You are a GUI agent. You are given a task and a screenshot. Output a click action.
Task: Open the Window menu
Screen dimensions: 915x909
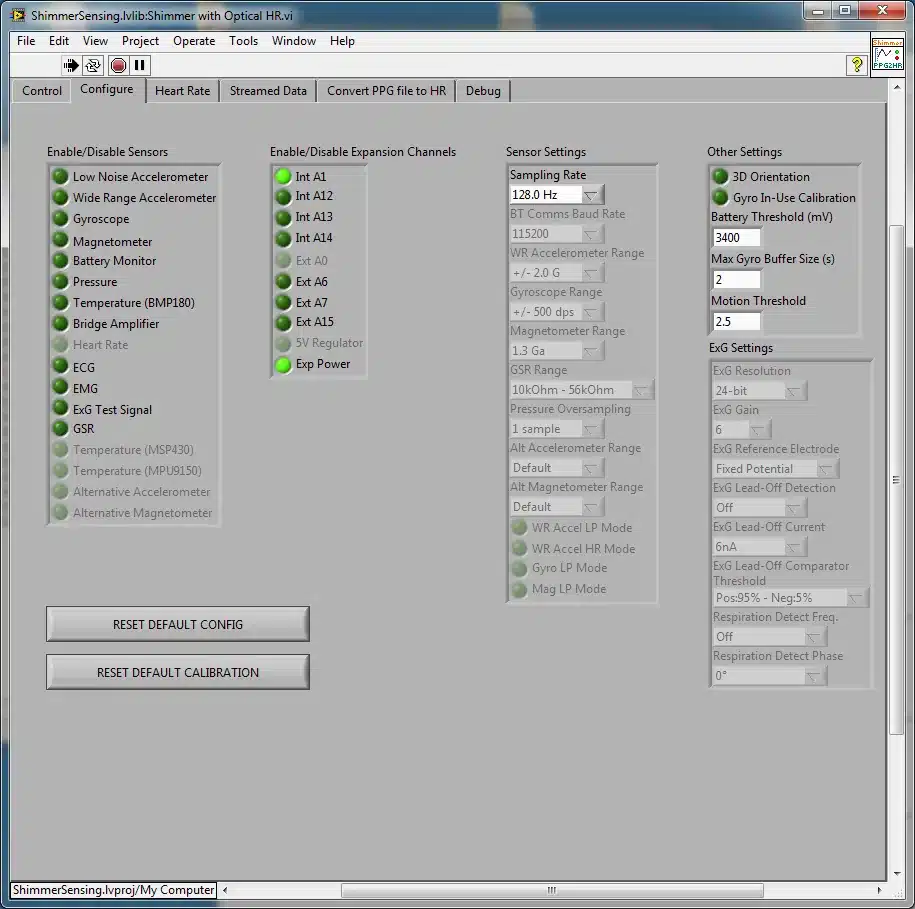click(294, 41)
